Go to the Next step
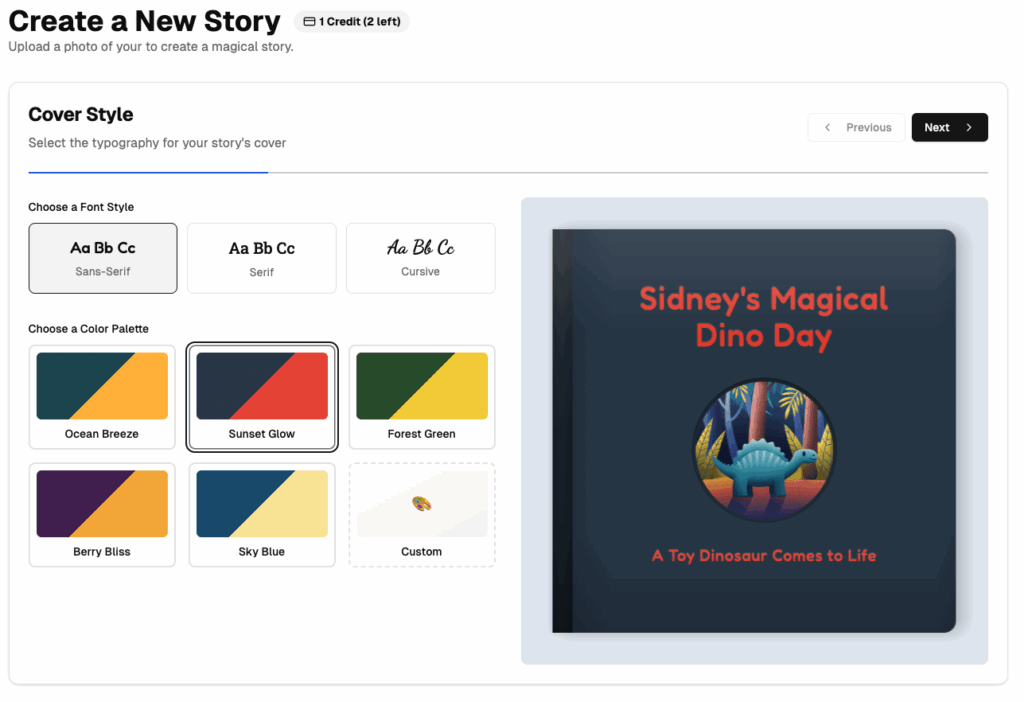The height and width of the screenshot is (702, 1024). click(949, 127)
